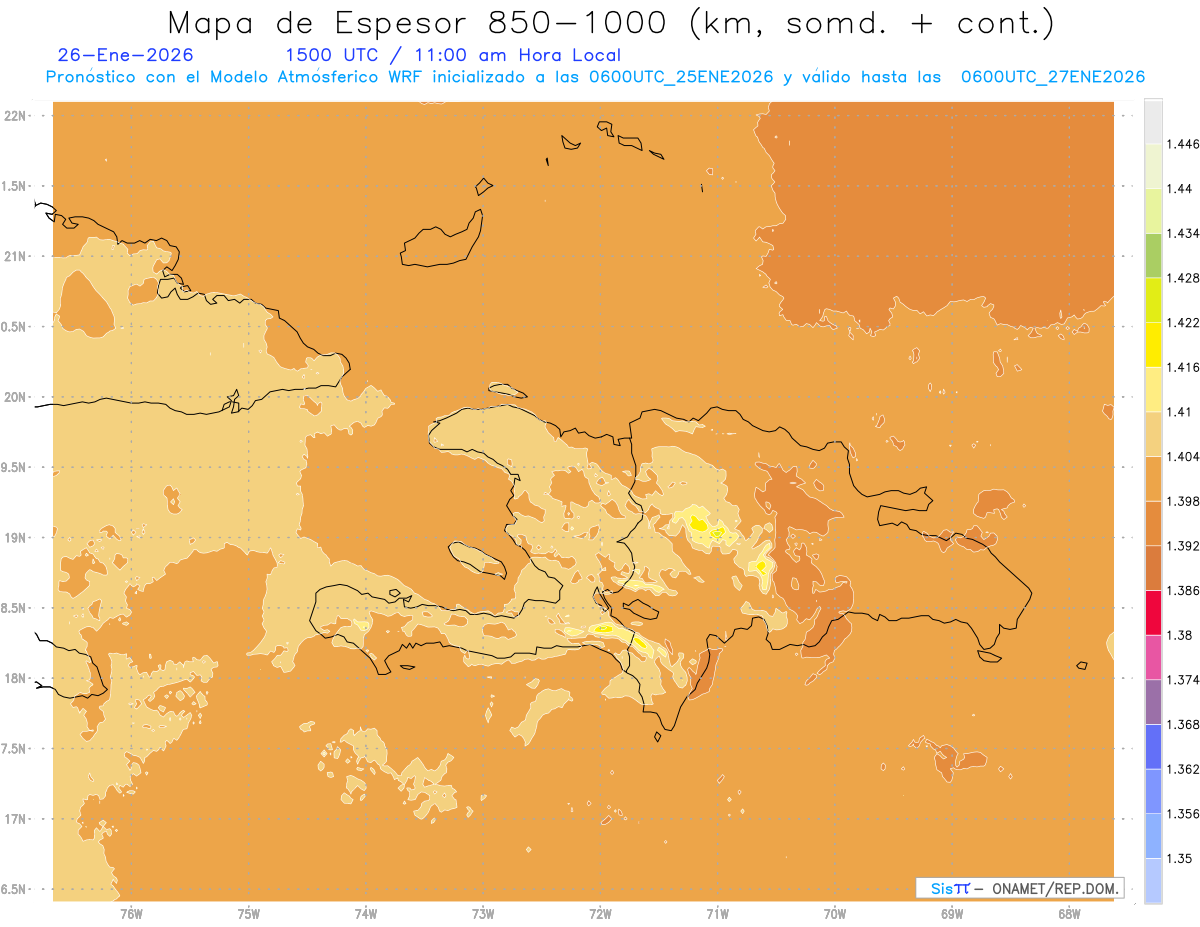Click the '1.374' legend value
The image size is (1200, 927).
click(1184, 680)
